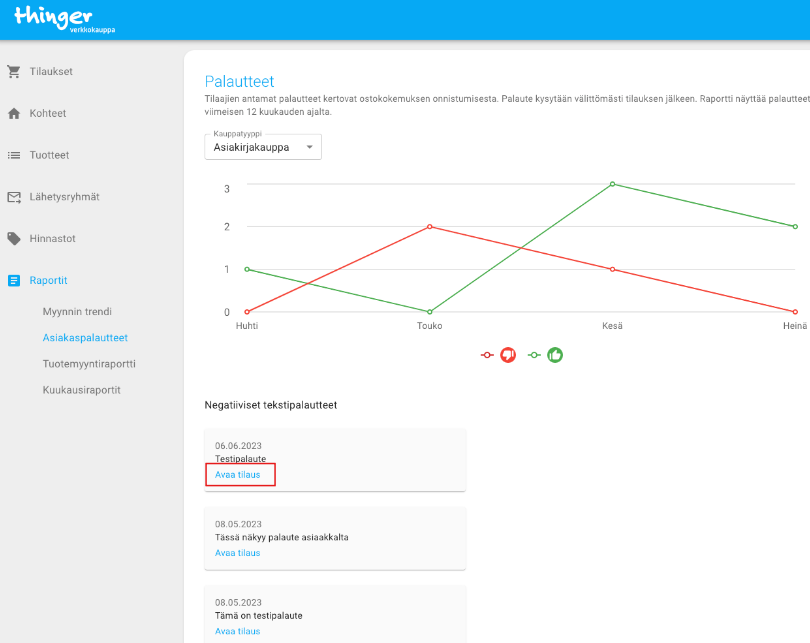Click the red line legend marker
Viewport: 810px width, 643px height.
[x=487, y=355]
